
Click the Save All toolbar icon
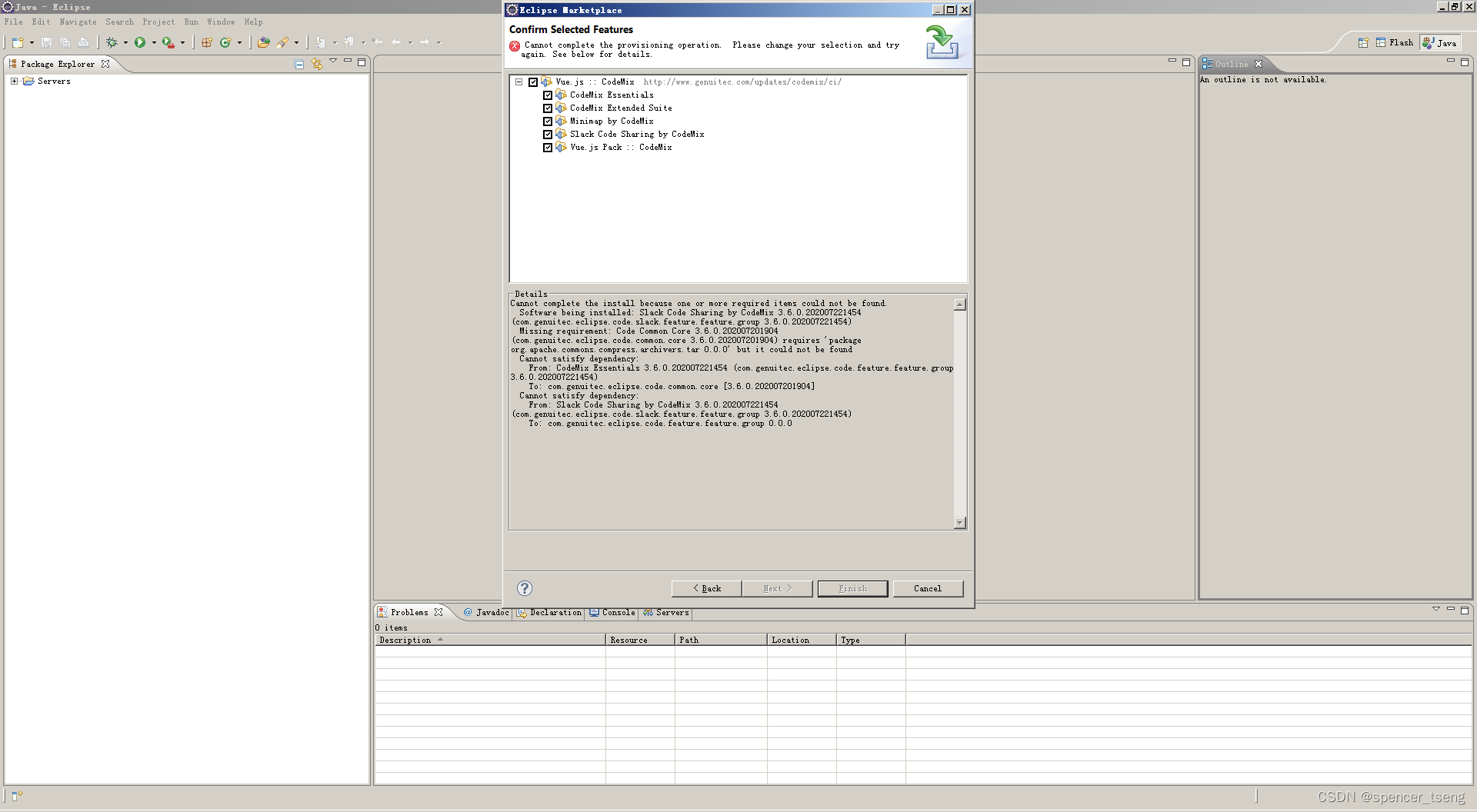tap(65, 42)
